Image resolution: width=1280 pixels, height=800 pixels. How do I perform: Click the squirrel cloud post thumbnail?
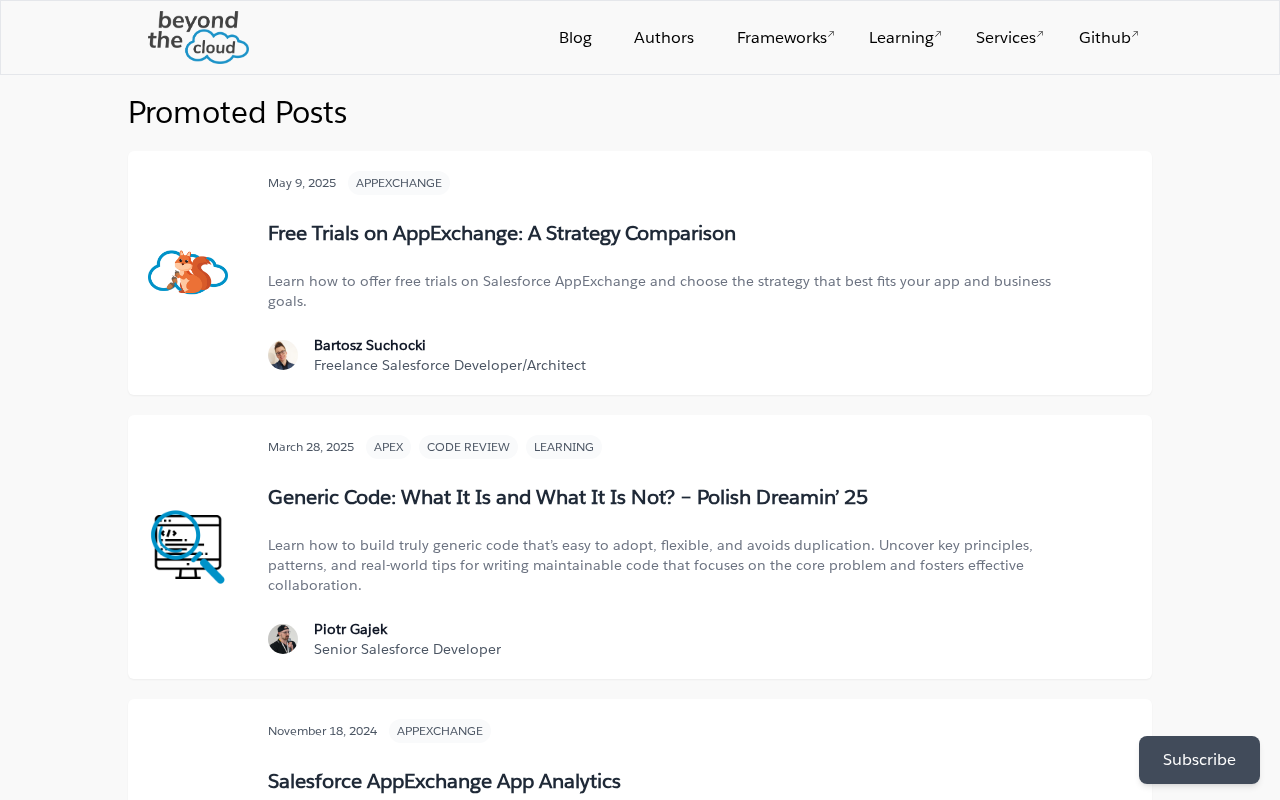pos(188,272)
